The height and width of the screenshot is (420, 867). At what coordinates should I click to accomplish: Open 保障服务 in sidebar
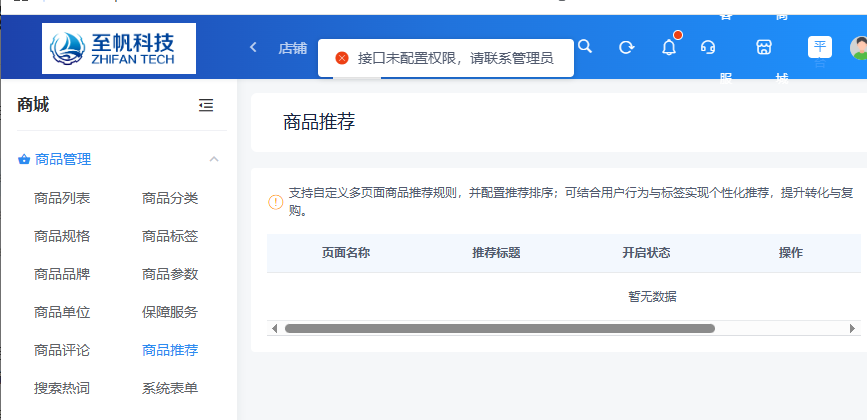170,312
